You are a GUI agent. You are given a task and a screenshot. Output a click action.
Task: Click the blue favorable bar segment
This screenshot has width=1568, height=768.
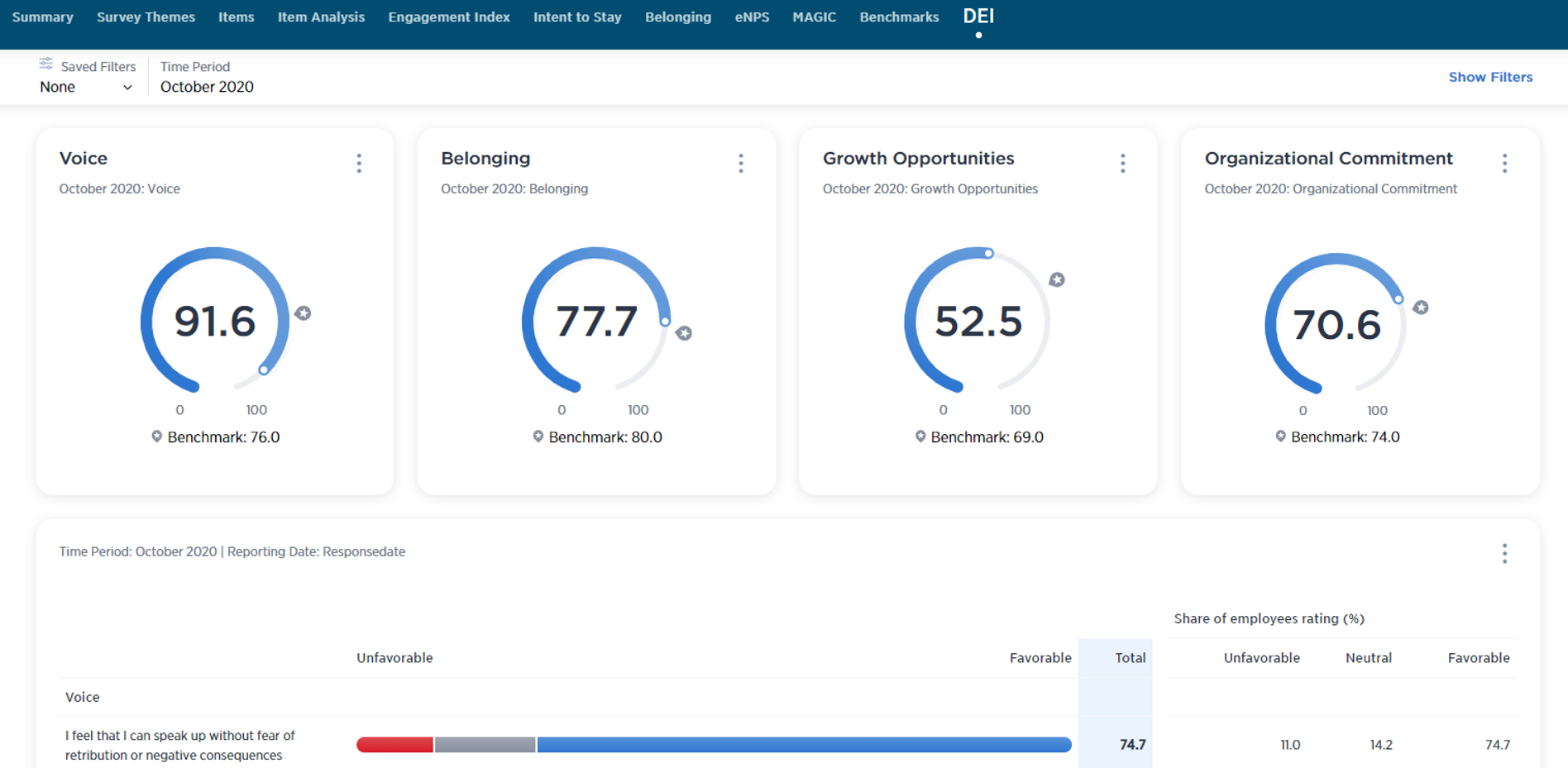[802, 745]
